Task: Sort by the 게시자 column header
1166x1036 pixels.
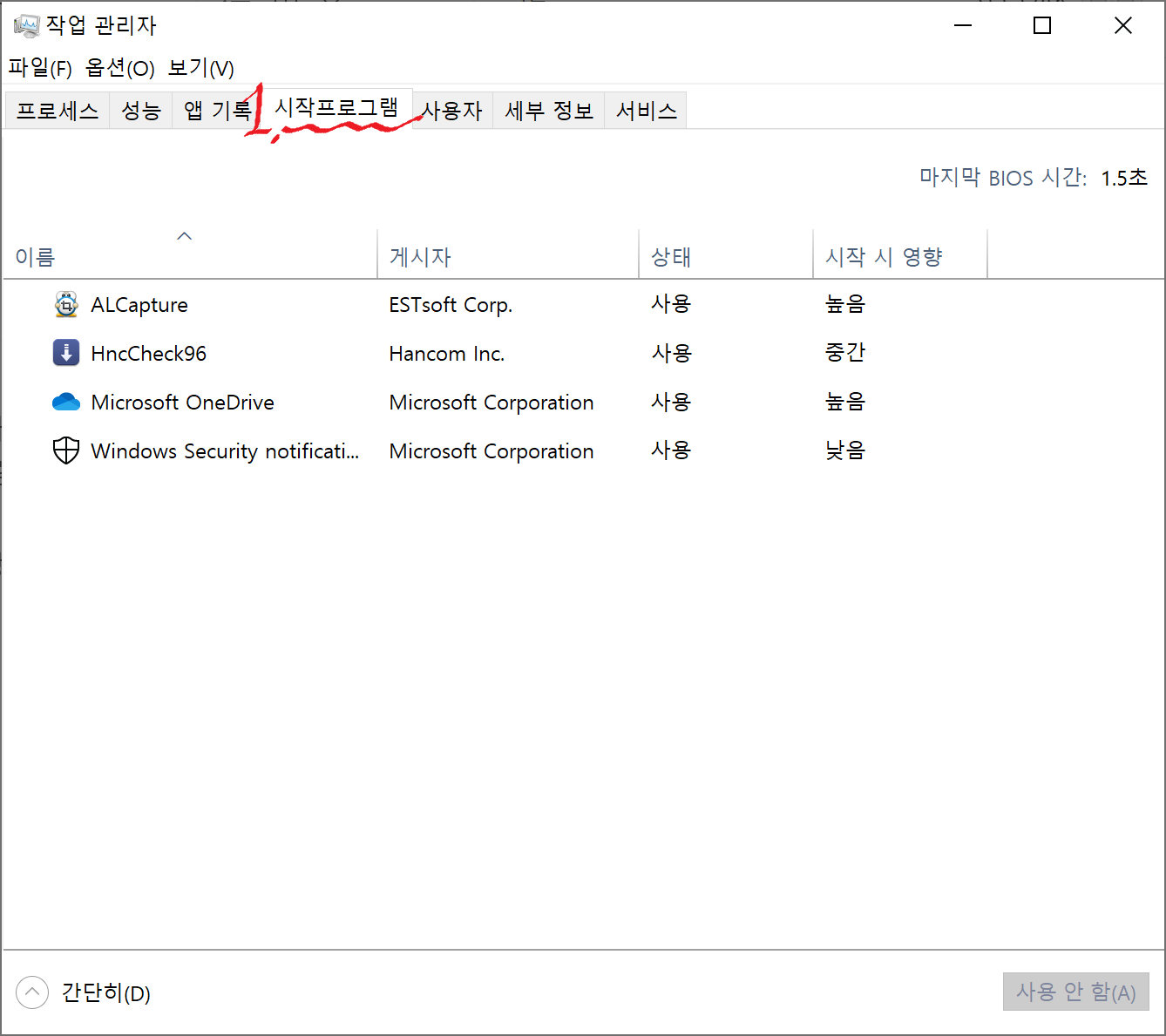Action: point(508,254)
